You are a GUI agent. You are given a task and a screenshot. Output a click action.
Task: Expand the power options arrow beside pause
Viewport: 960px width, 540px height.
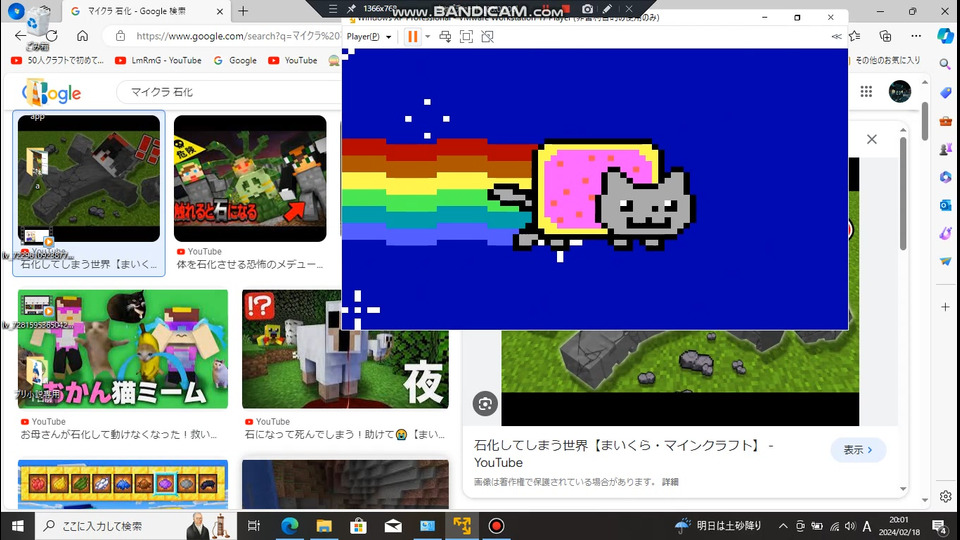click(x=427, y=37)
